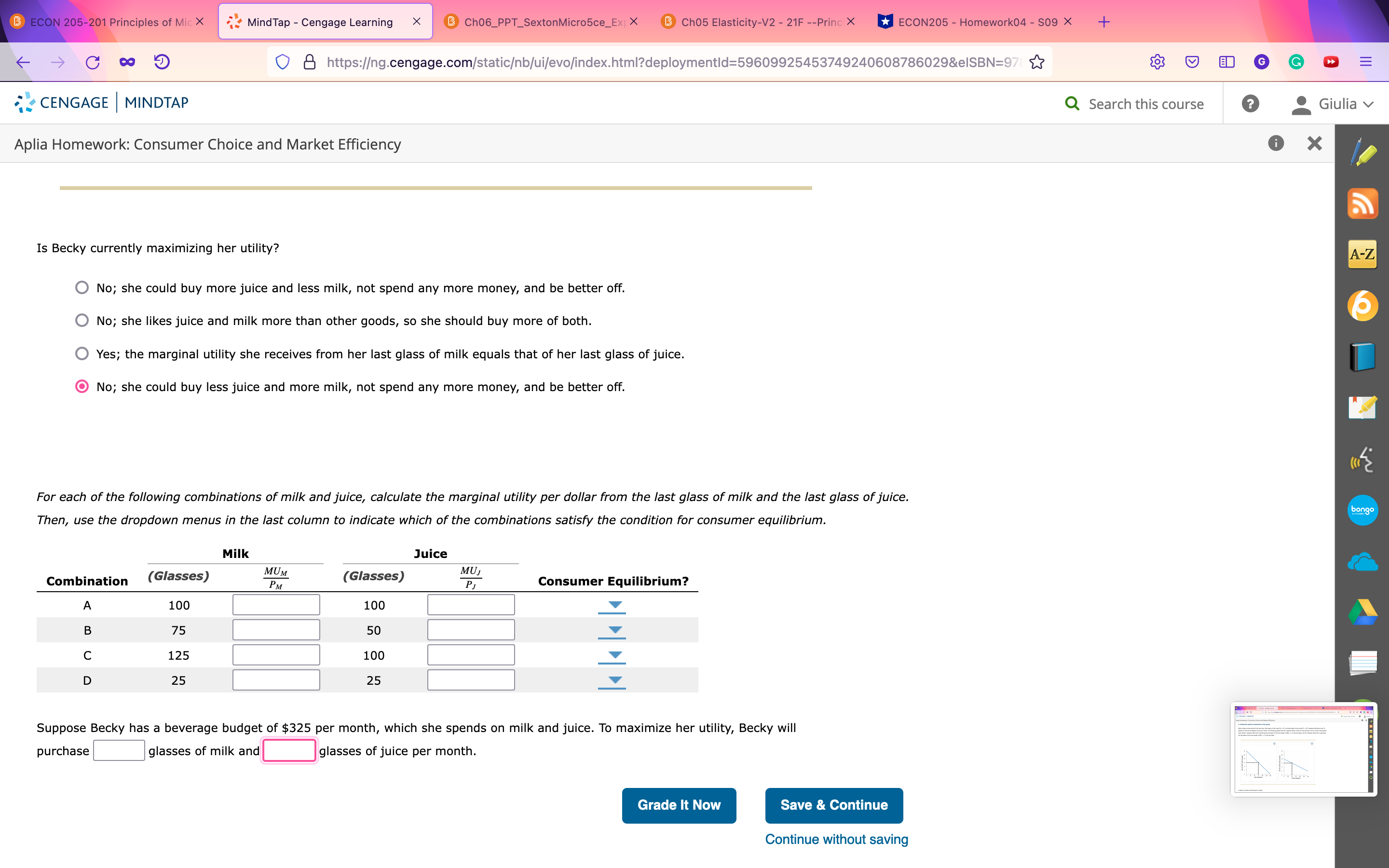This screenshot has width=1389, height=868.
Task: Open the ECON205 - Homework04 tab
Action: tap(976, 22)
